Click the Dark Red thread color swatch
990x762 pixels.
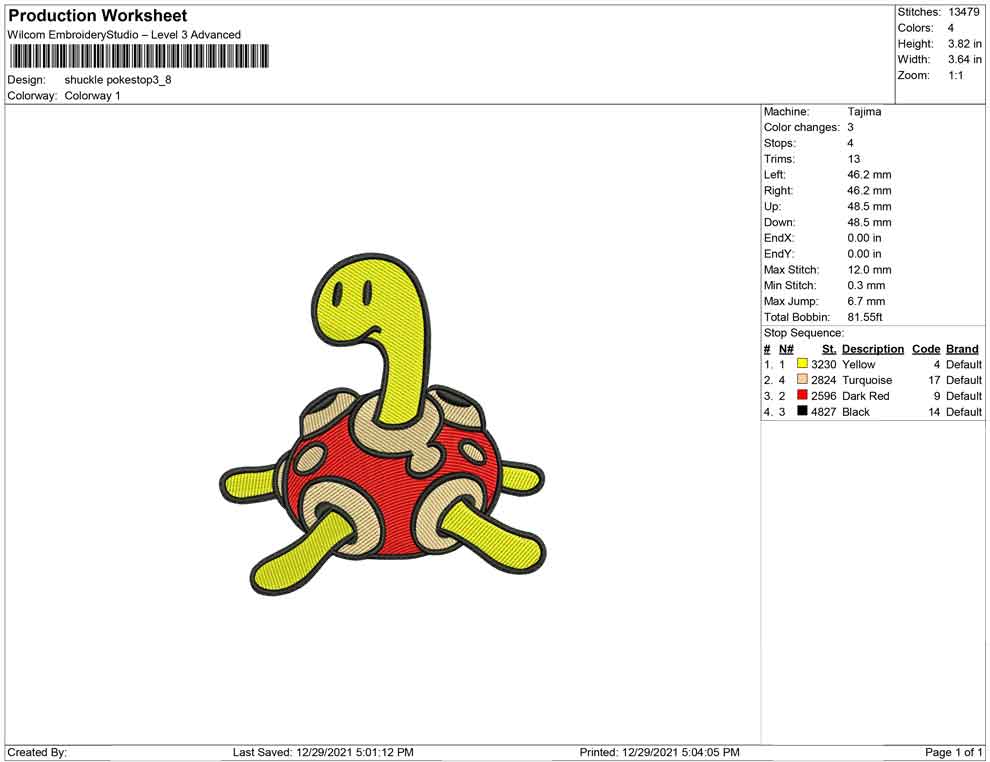(802, 395)
